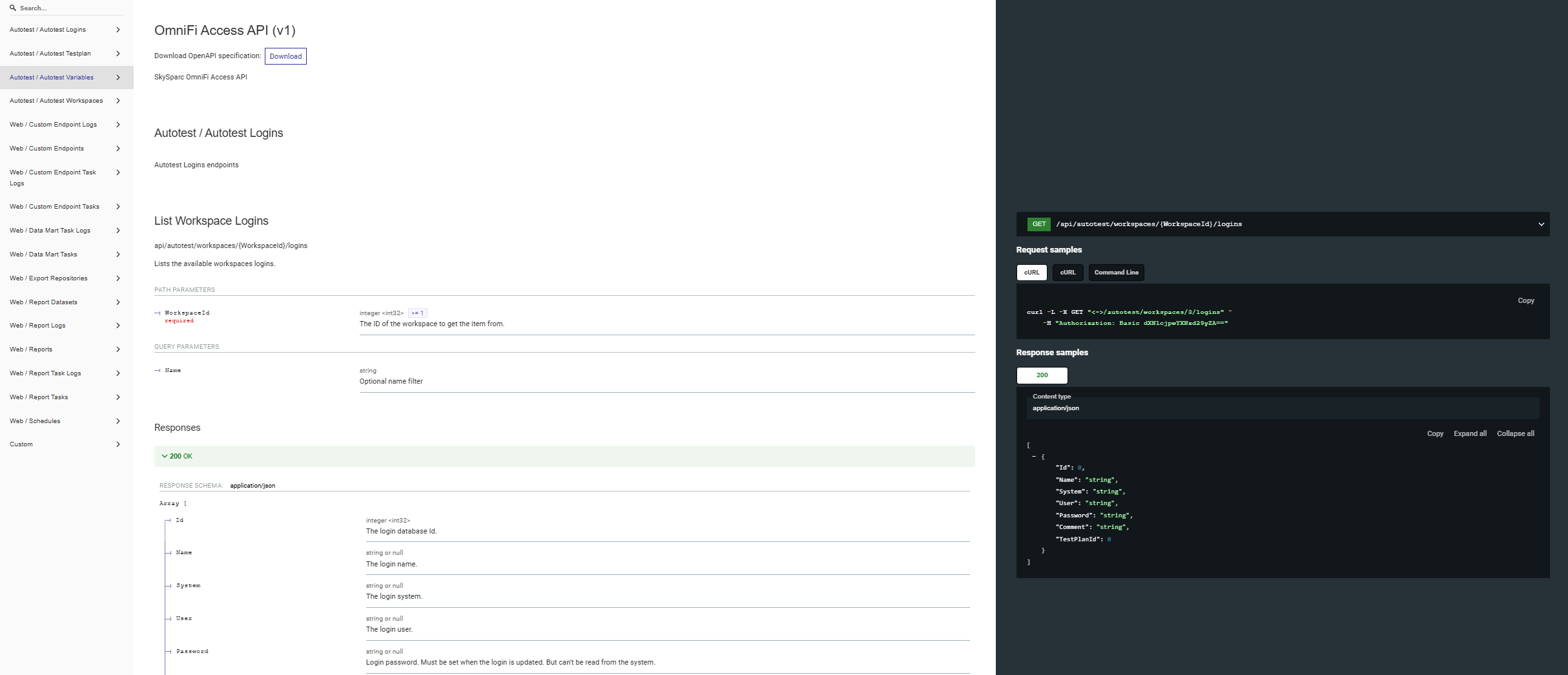Expand the Autotest Testplan chevron
This screenshot has height=675, width=1568.
[x=118, y=54]
